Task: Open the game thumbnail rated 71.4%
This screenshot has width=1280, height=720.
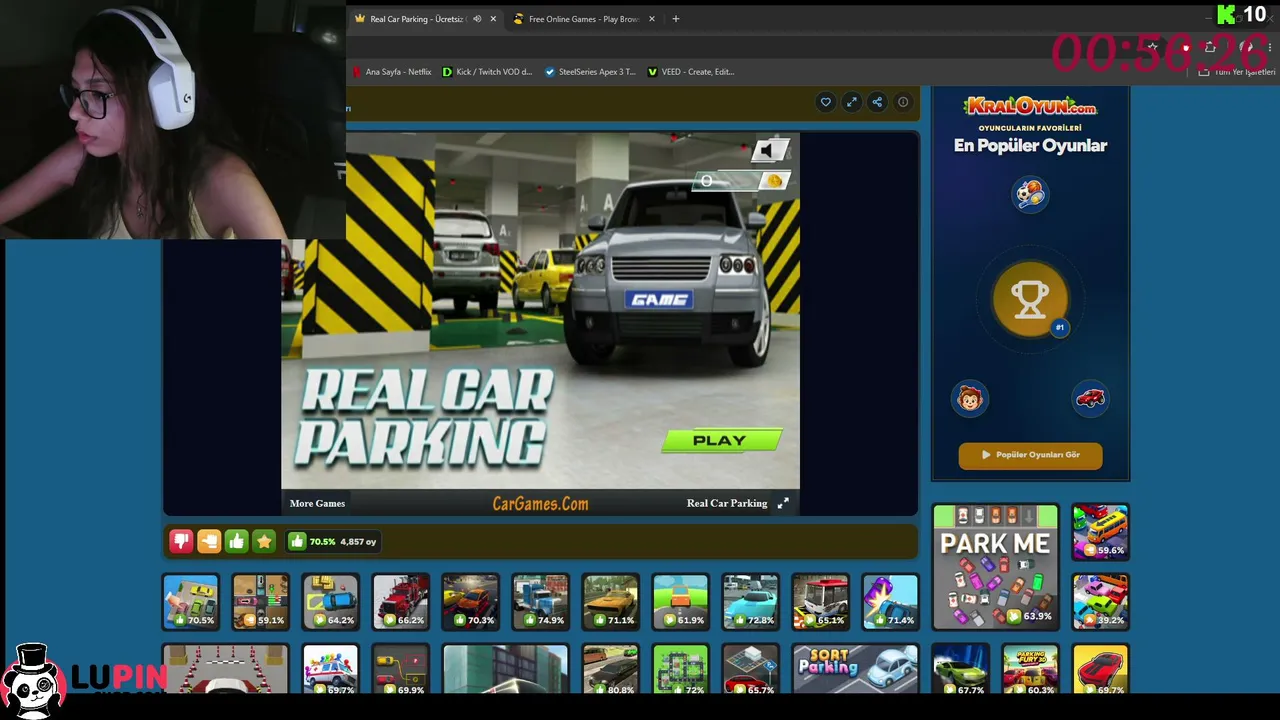Action: tap(890, 601)
